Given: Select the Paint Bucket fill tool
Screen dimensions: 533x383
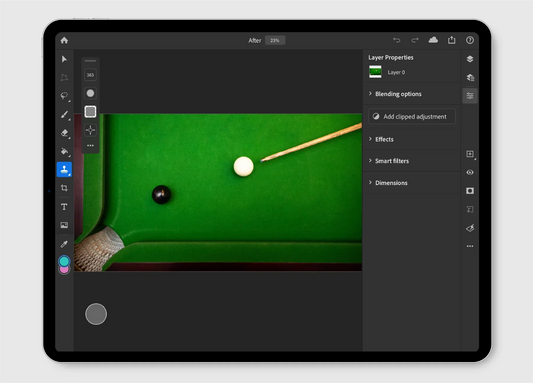Looking at the screenshot, I should (64, 151).
